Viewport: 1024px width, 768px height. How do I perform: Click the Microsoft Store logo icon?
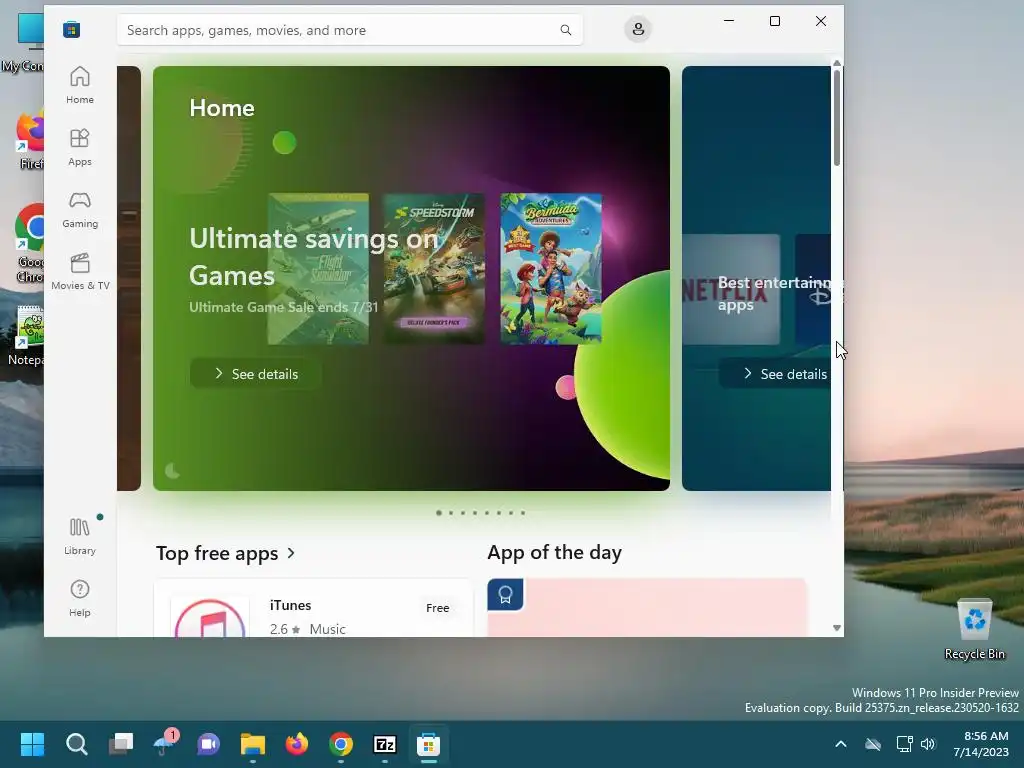coord(72,29)
